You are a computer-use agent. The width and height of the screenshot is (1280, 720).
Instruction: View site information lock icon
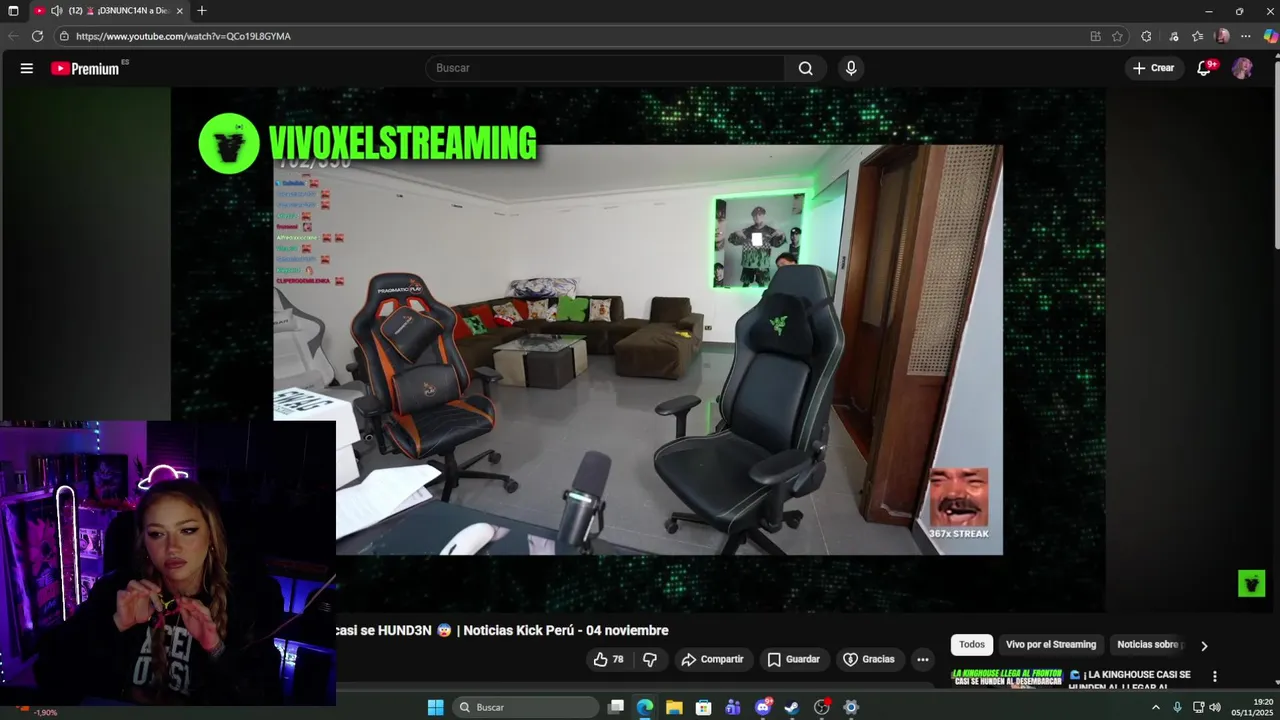(64, 36)
